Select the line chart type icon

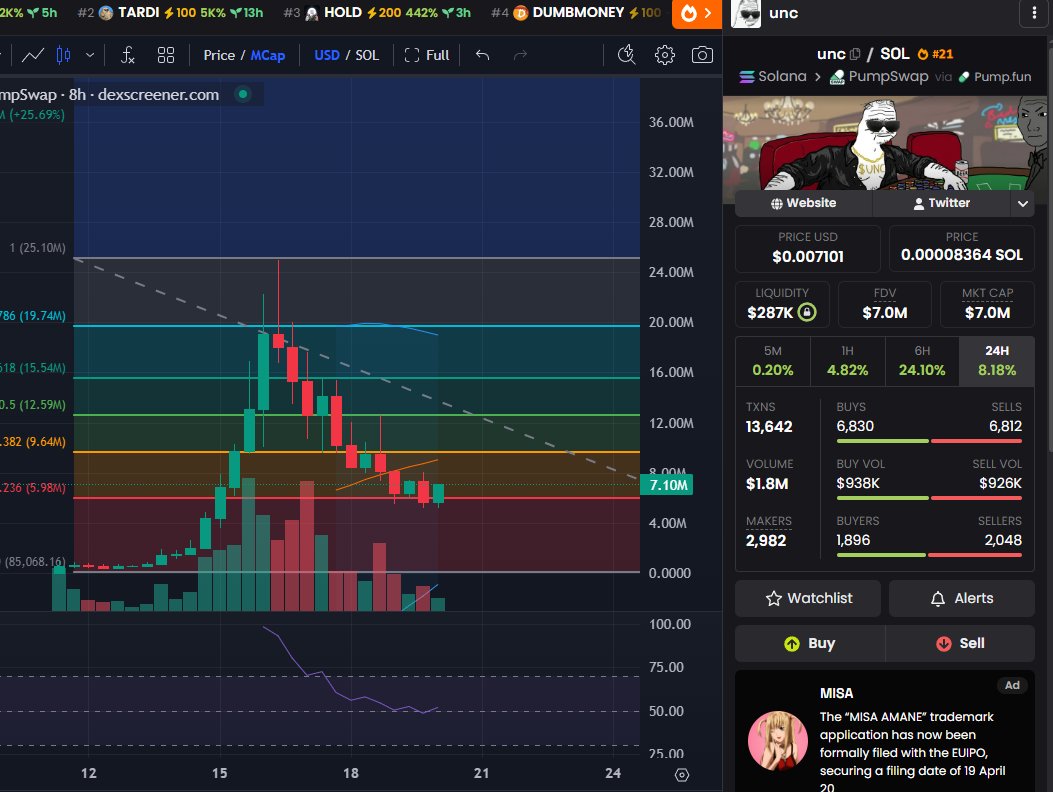pyautogui.click(x=33, y=55)
